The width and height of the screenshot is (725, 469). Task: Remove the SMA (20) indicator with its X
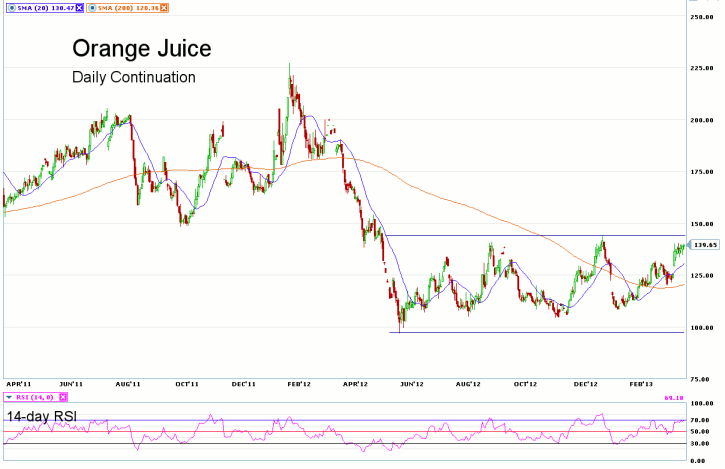click(79, 6)
